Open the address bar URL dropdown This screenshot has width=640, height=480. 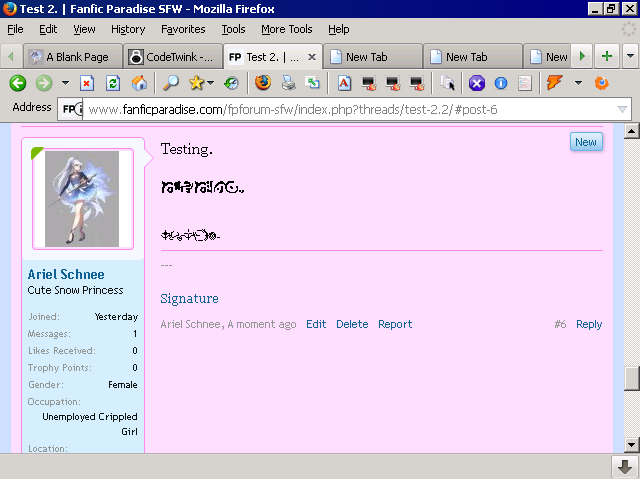coord(622,109)
